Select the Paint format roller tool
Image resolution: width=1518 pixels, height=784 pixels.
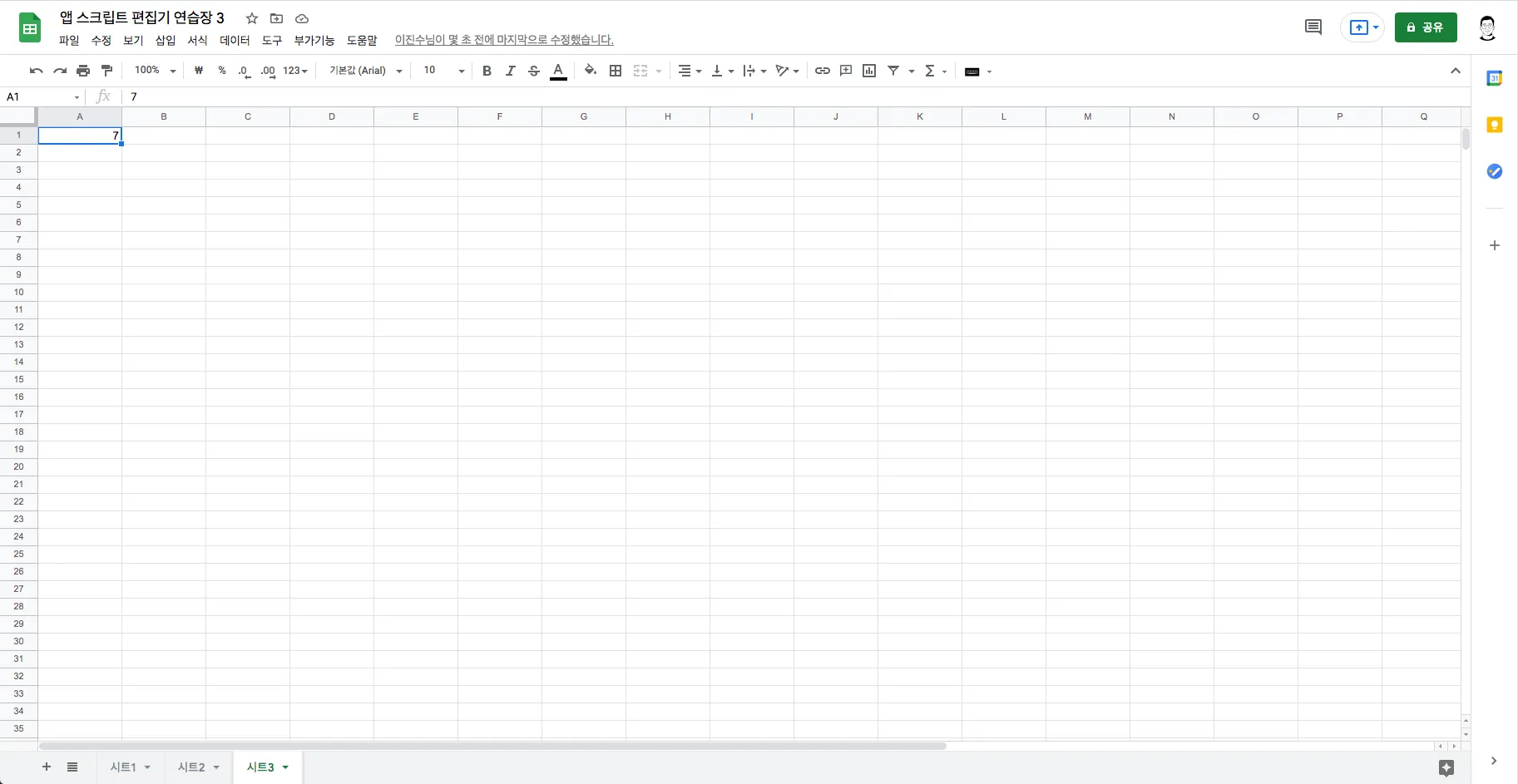tap(106, 71)
